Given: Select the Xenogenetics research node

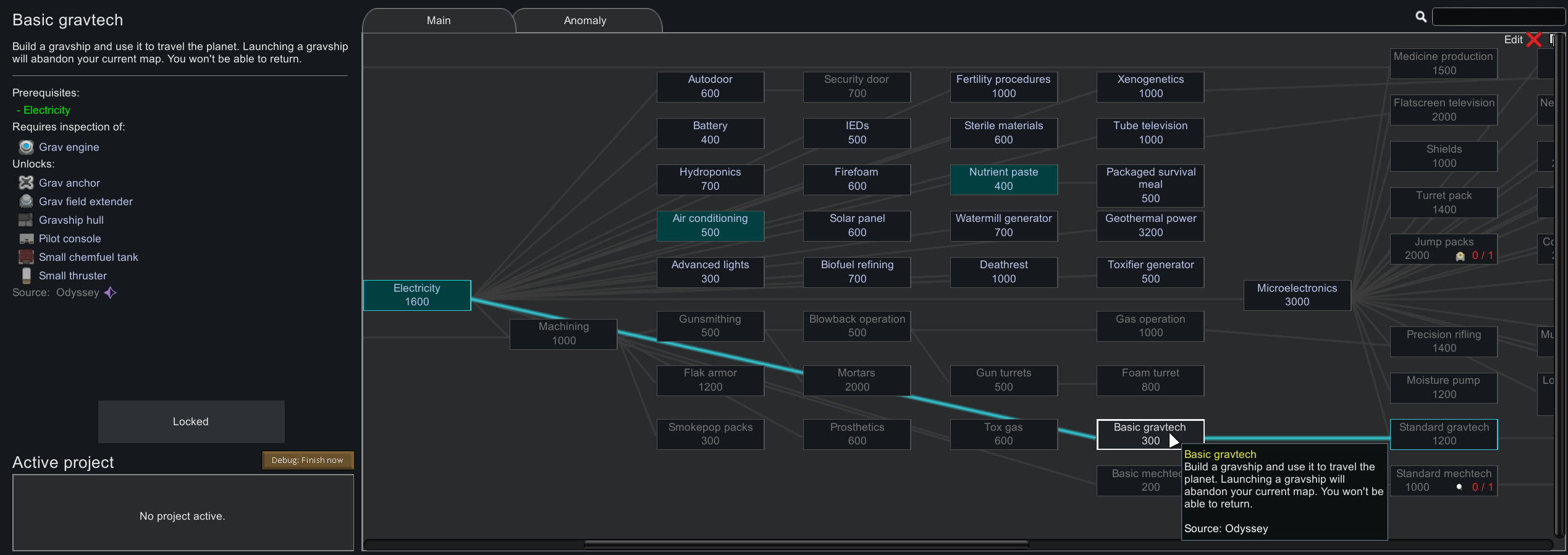Looking at the screenshot, I should (1150, 87).
